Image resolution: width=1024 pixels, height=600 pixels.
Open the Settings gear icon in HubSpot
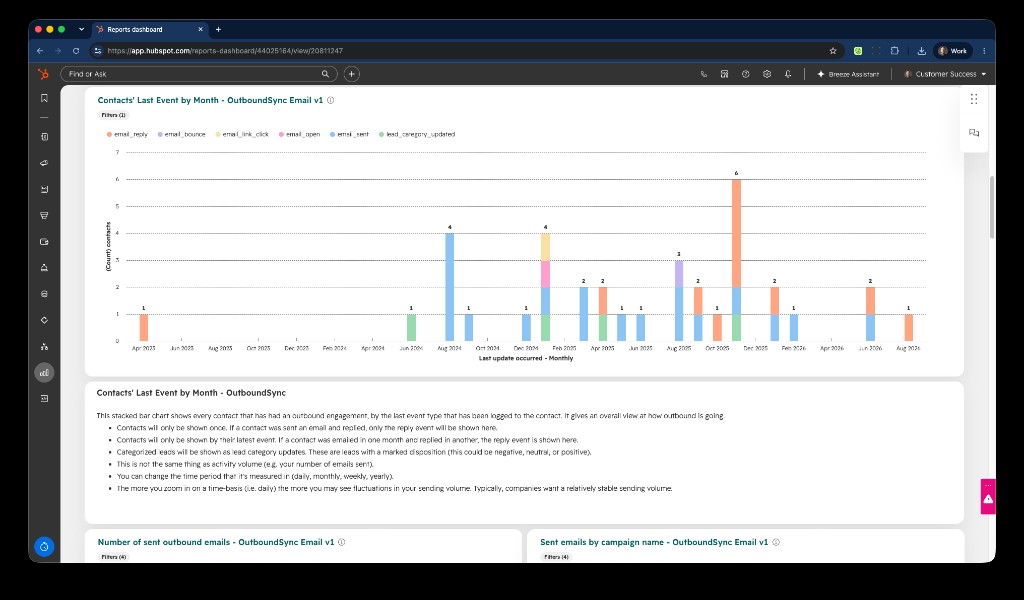767,74
